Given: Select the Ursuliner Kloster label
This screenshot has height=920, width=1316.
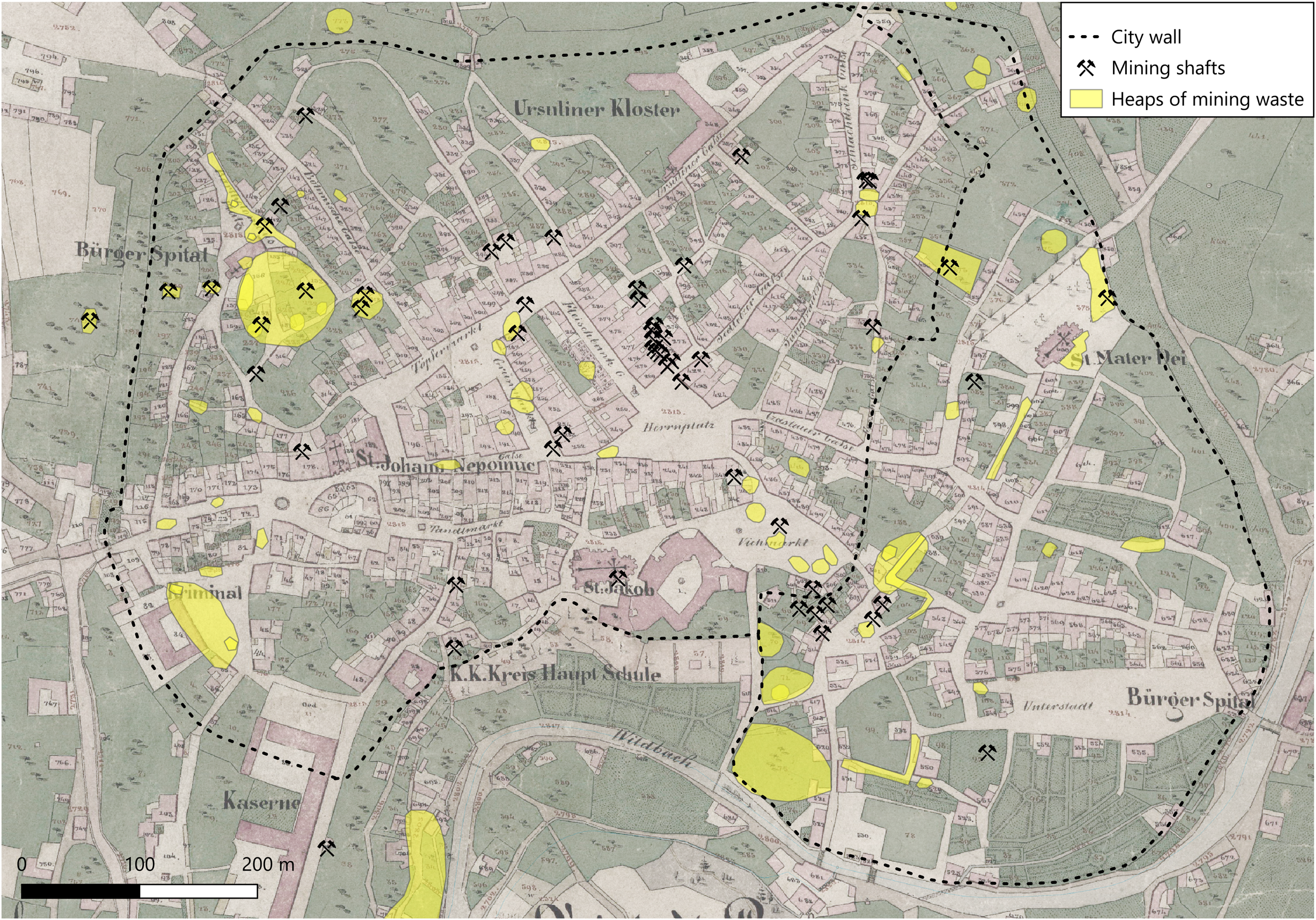Looking at the screenshot, I should click(597, 109).
